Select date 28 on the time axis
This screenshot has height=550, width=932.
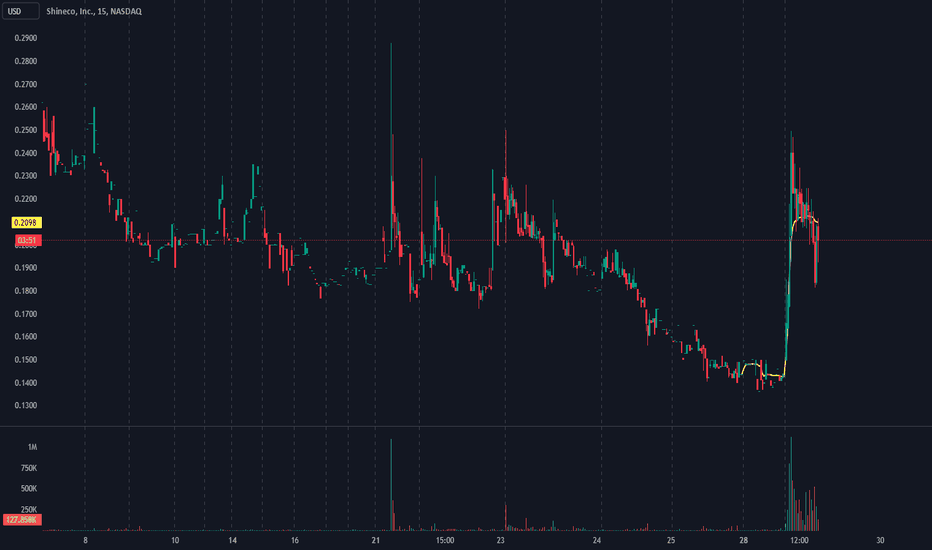[744, 540]
